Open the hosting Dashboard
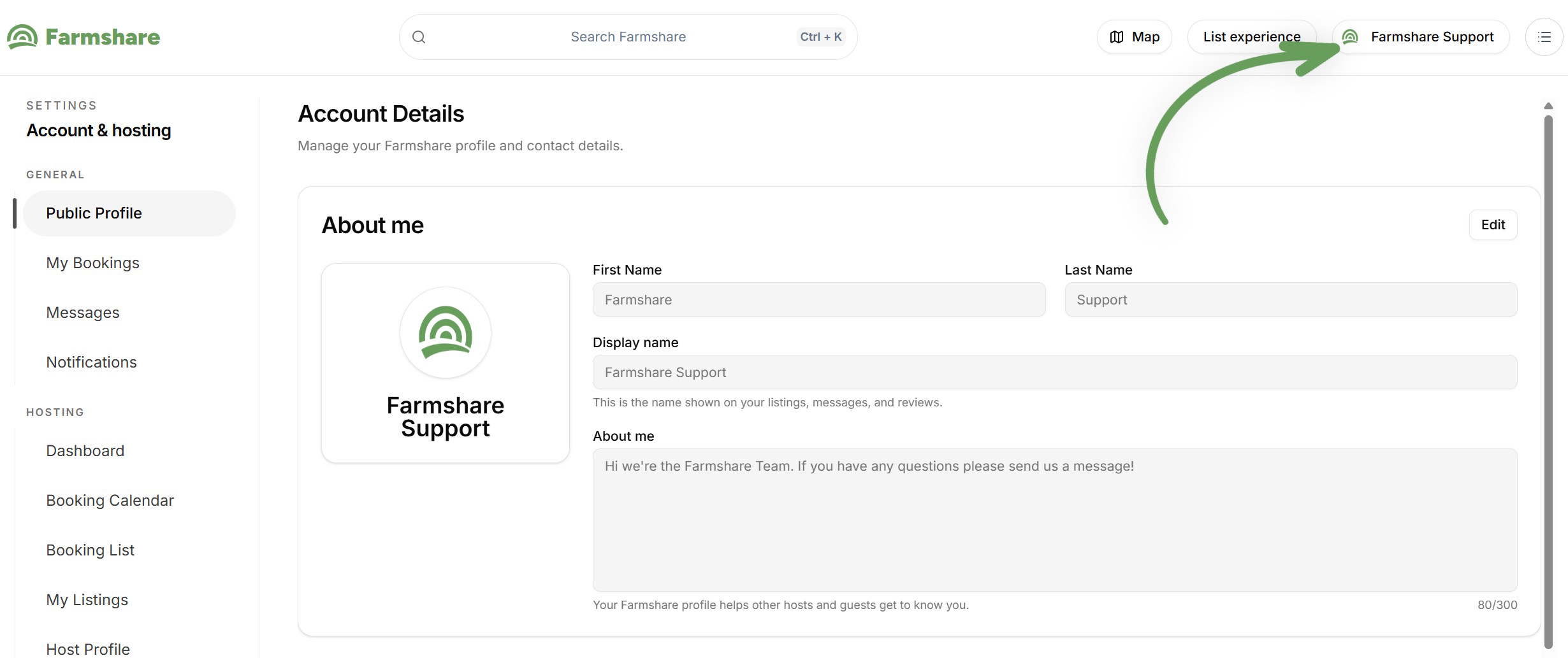This screenshot has height=658, width=1568. coord(85,450)
